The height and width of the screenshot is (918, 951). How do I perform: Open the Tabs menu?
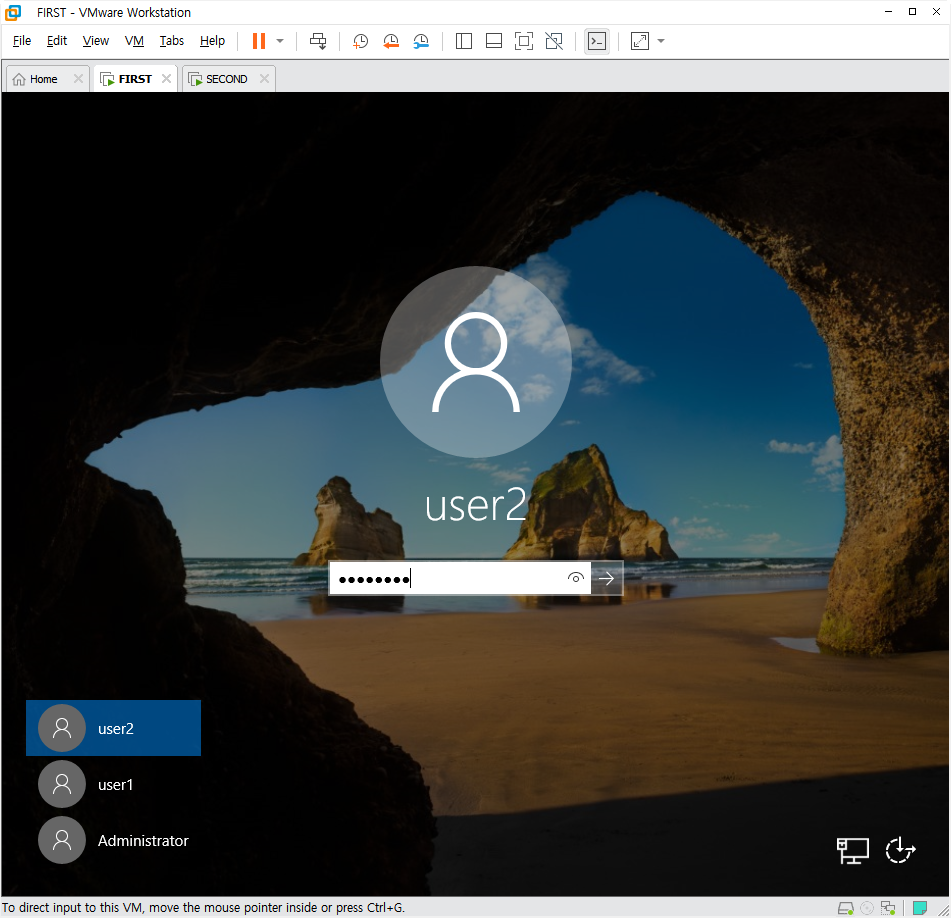coord(172,41)
